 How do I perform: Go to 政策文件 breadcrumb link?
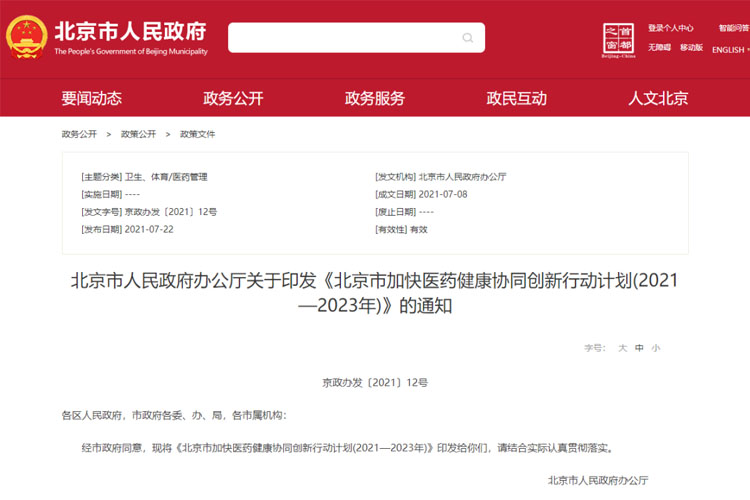(198, 134)
